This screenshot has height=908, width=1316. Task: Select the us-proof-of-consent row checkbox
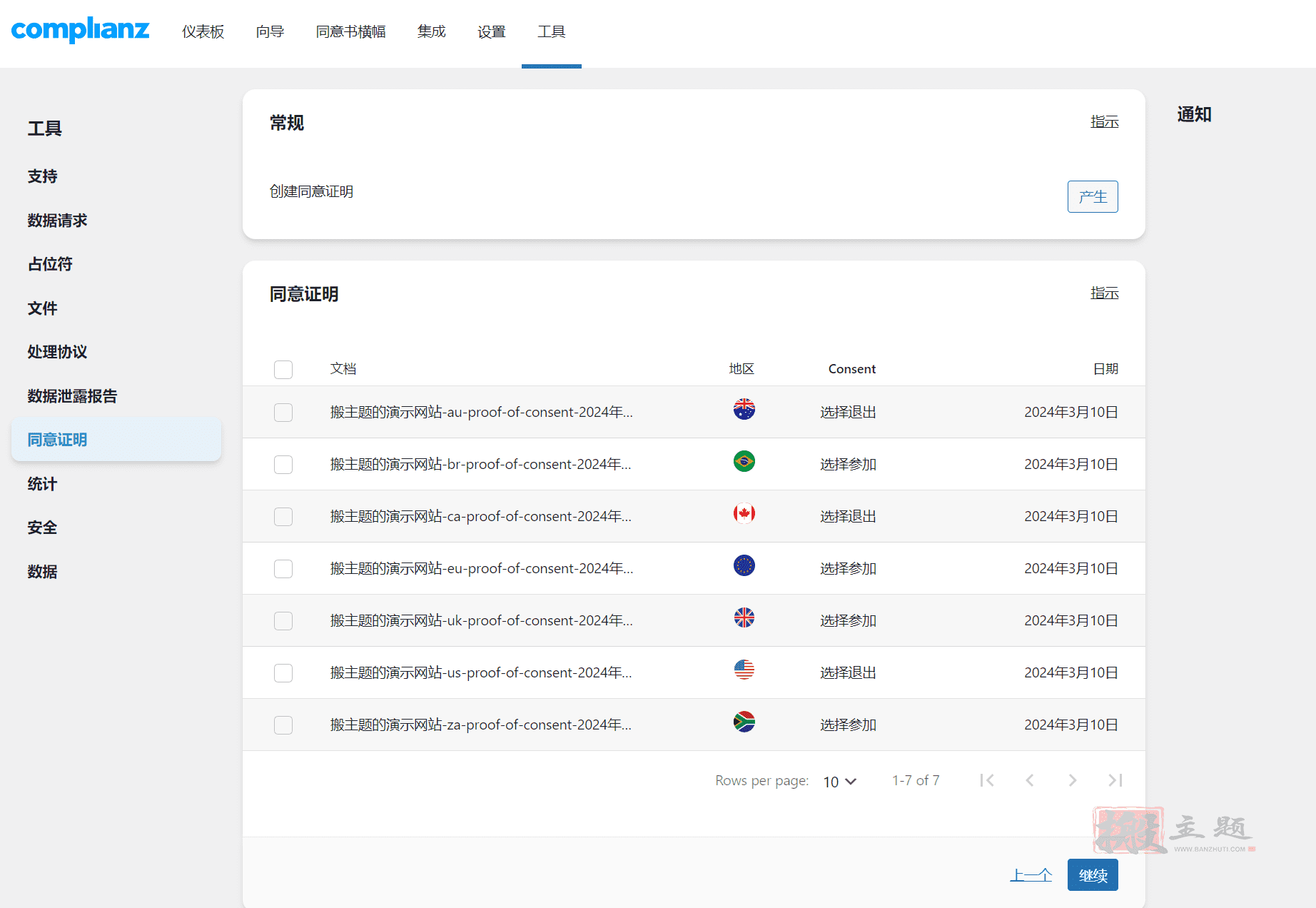[283, 672]
